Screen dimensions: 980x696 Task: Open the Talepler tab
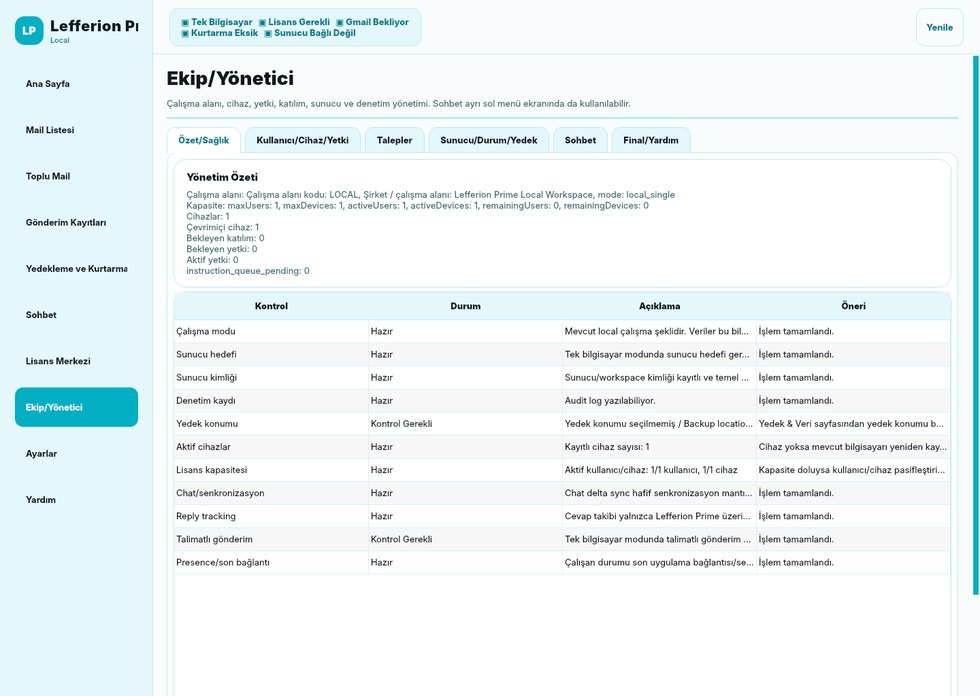[x=394, y=140]
